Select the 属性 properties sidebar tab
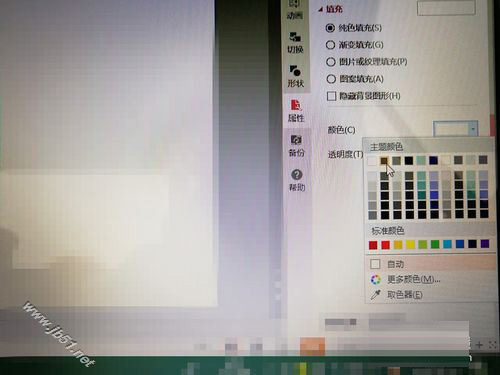 click(296, 111)
